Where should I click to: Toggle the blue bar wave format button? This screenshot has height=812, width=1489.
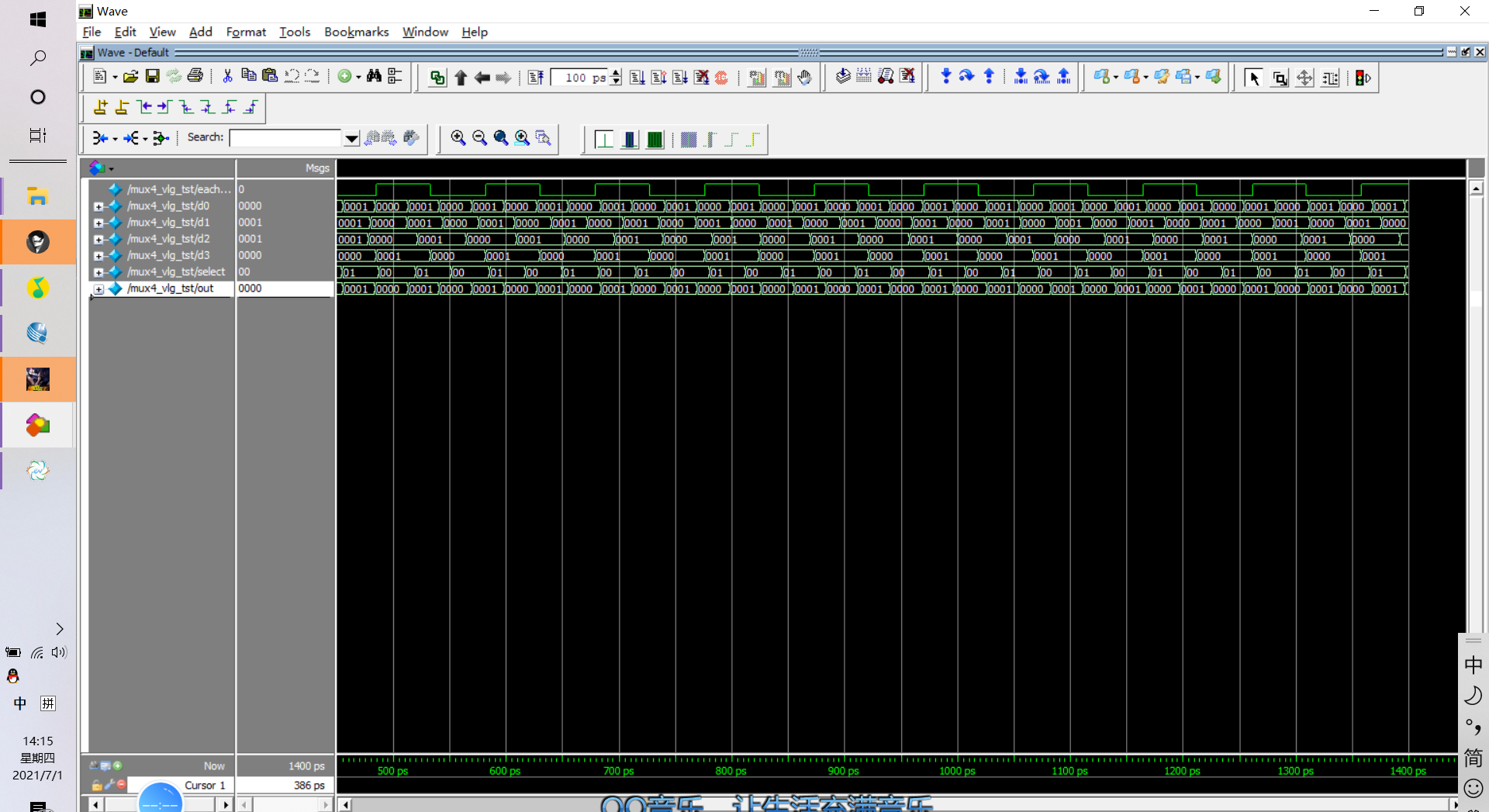point(629,139)
